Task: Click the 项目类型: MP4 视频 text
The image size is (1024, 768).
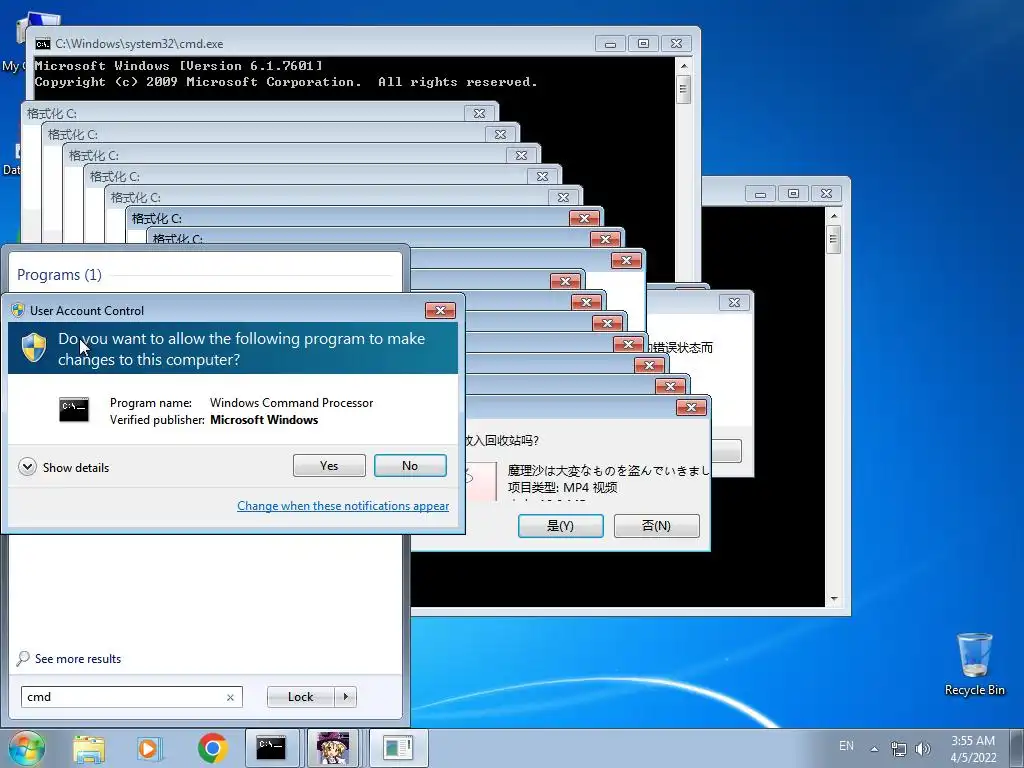Action: coord(562,487)
